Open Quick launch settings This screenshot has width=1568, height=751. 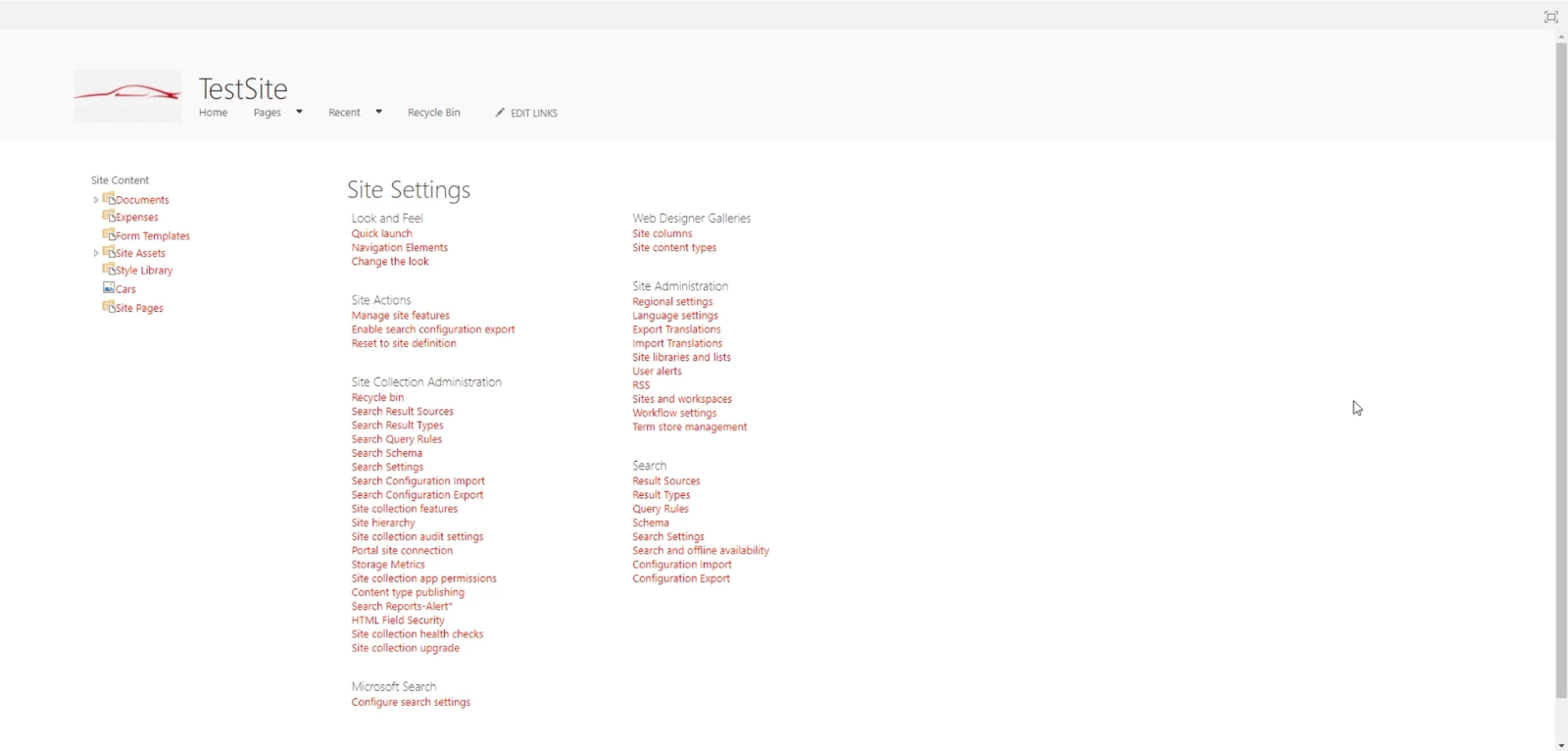[381, 233]
